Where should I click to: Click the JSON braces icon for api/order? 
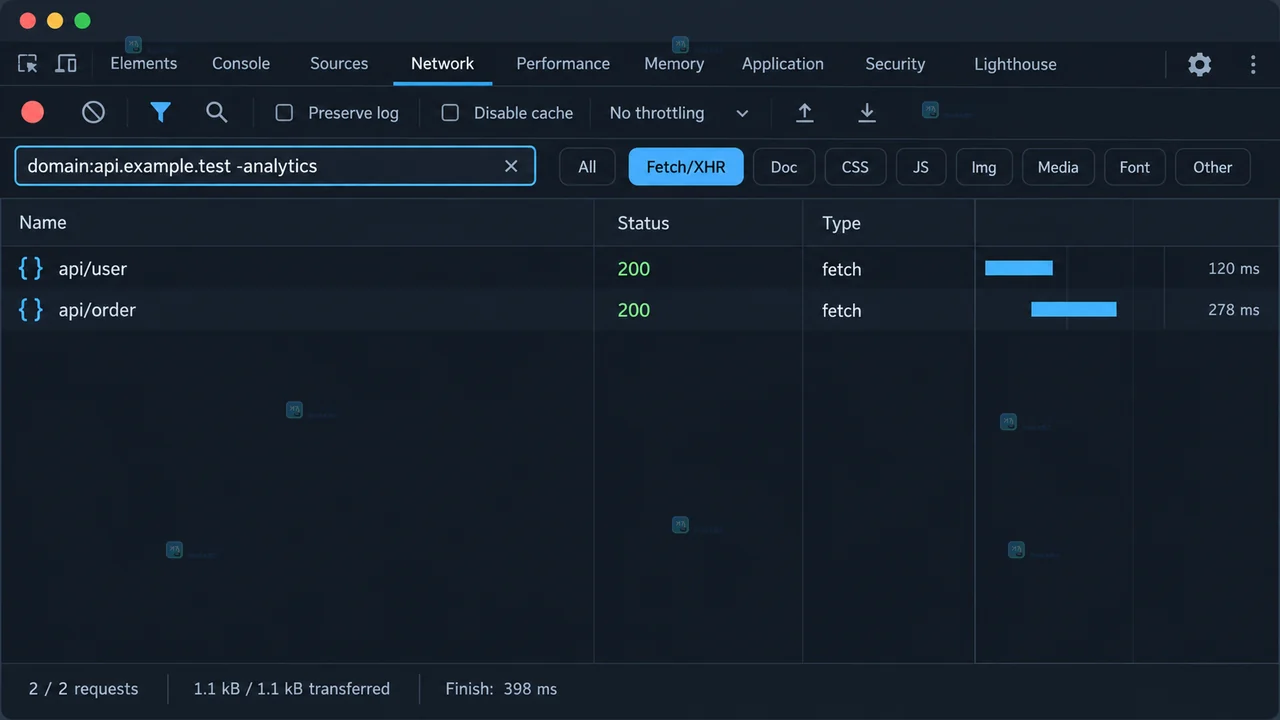tap(31, 309)
